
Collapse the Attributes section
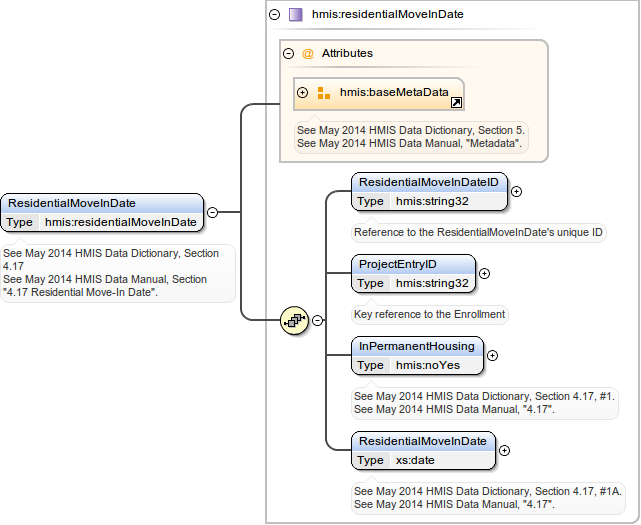click(x=289, y=53)
